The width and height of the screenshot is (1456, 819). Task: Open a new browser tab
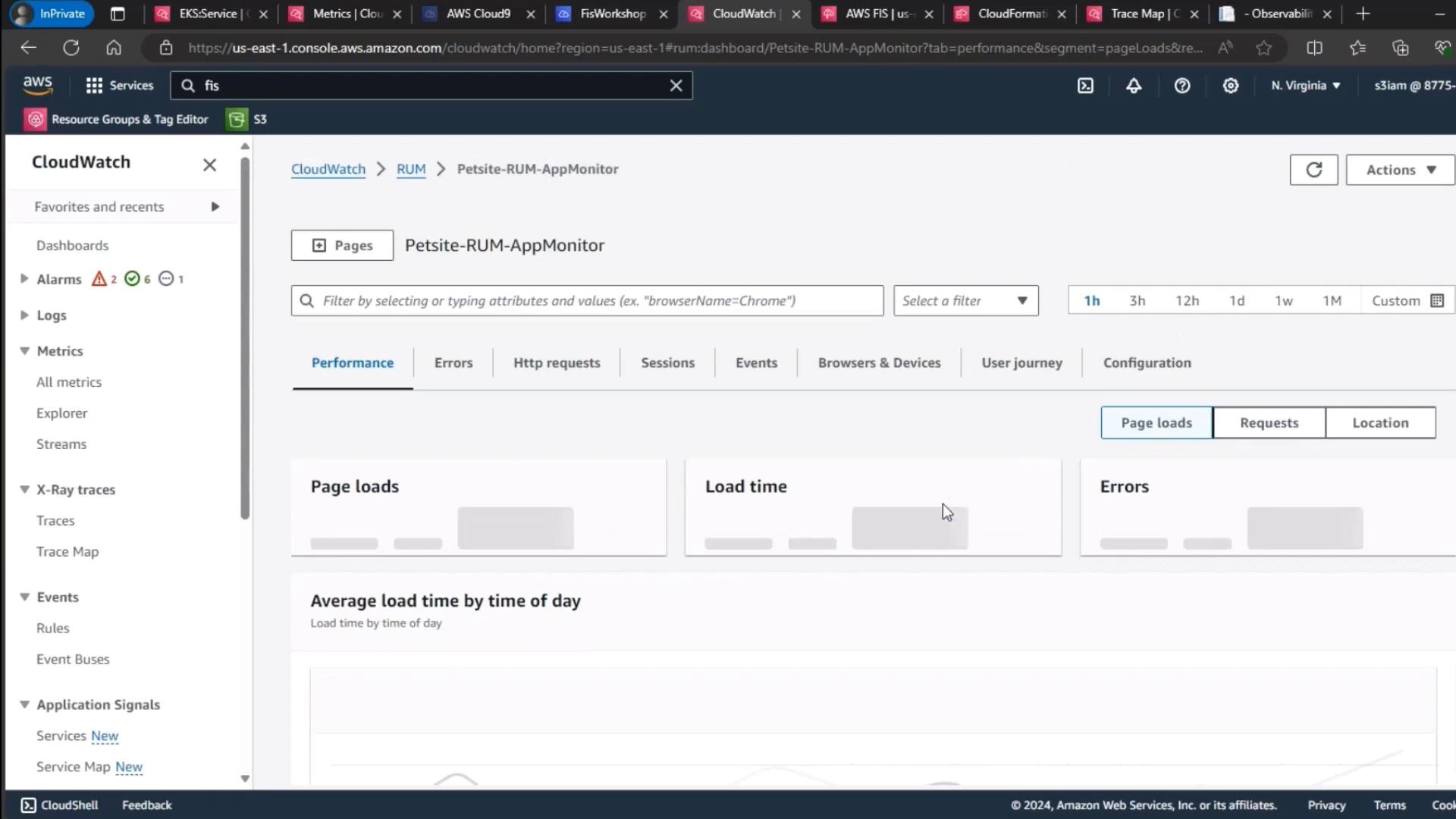[x=1363, y=14]
